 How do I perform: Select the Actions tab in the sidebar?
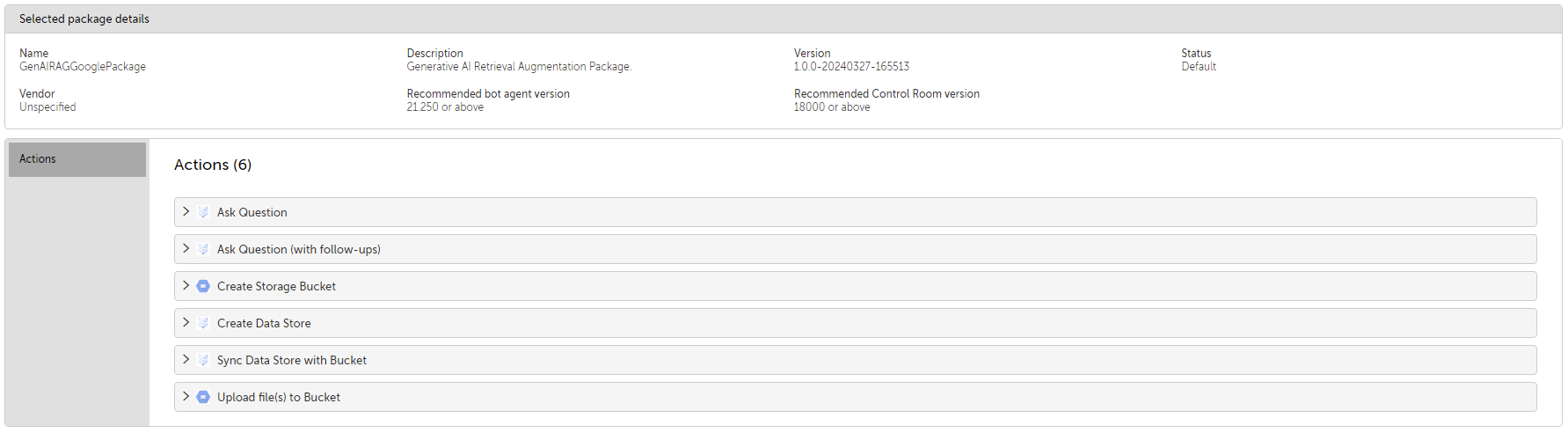(x=77, y=159)
